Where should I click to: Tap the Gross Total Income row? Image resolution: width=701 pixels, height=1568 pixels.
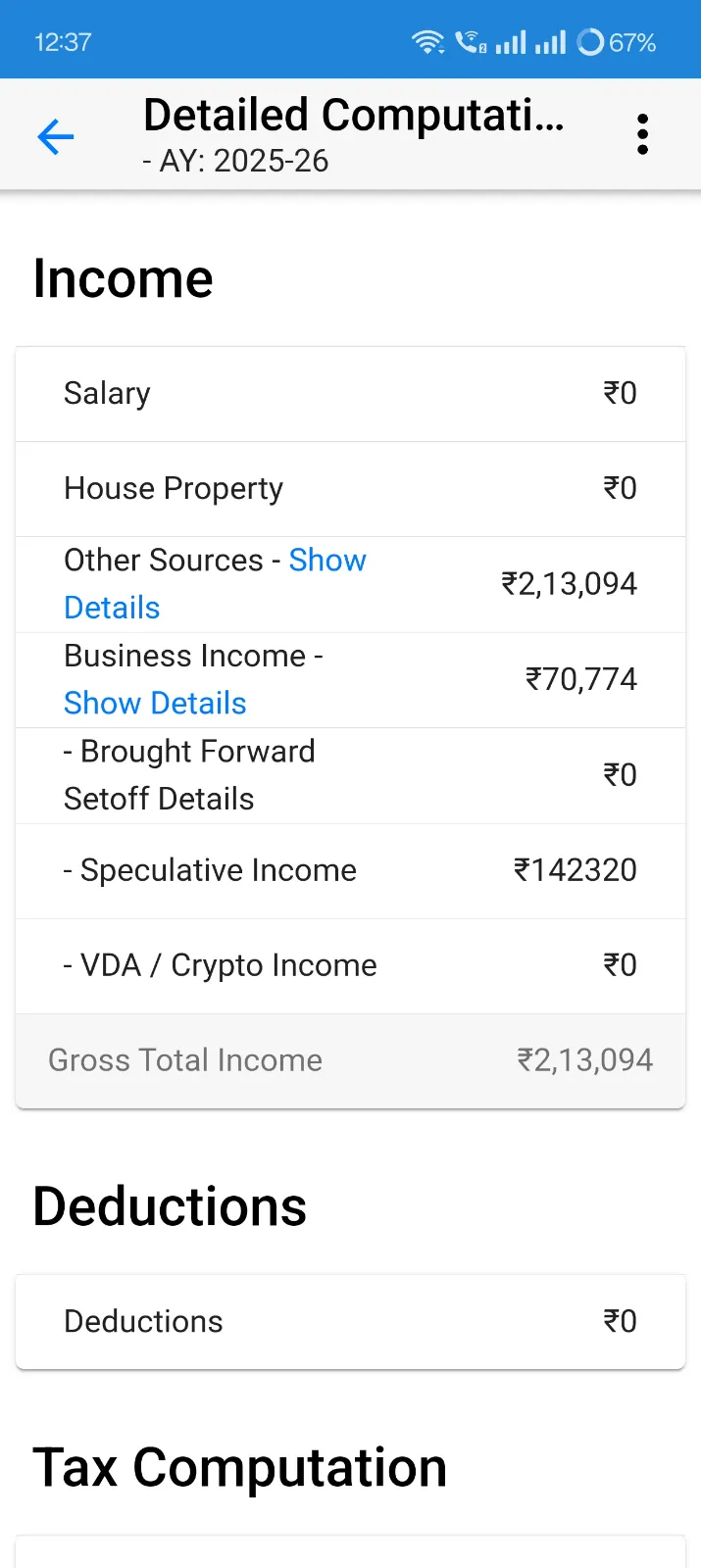click(x=350, y=1060)
